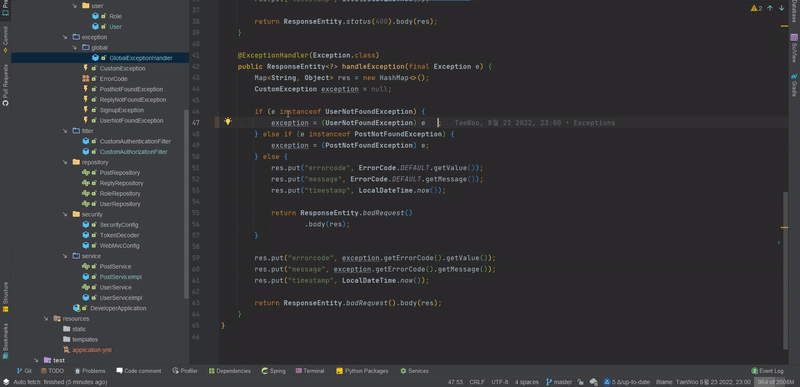Jump to previous highlighted error arrow
The image size is (800, 387).
770,8
